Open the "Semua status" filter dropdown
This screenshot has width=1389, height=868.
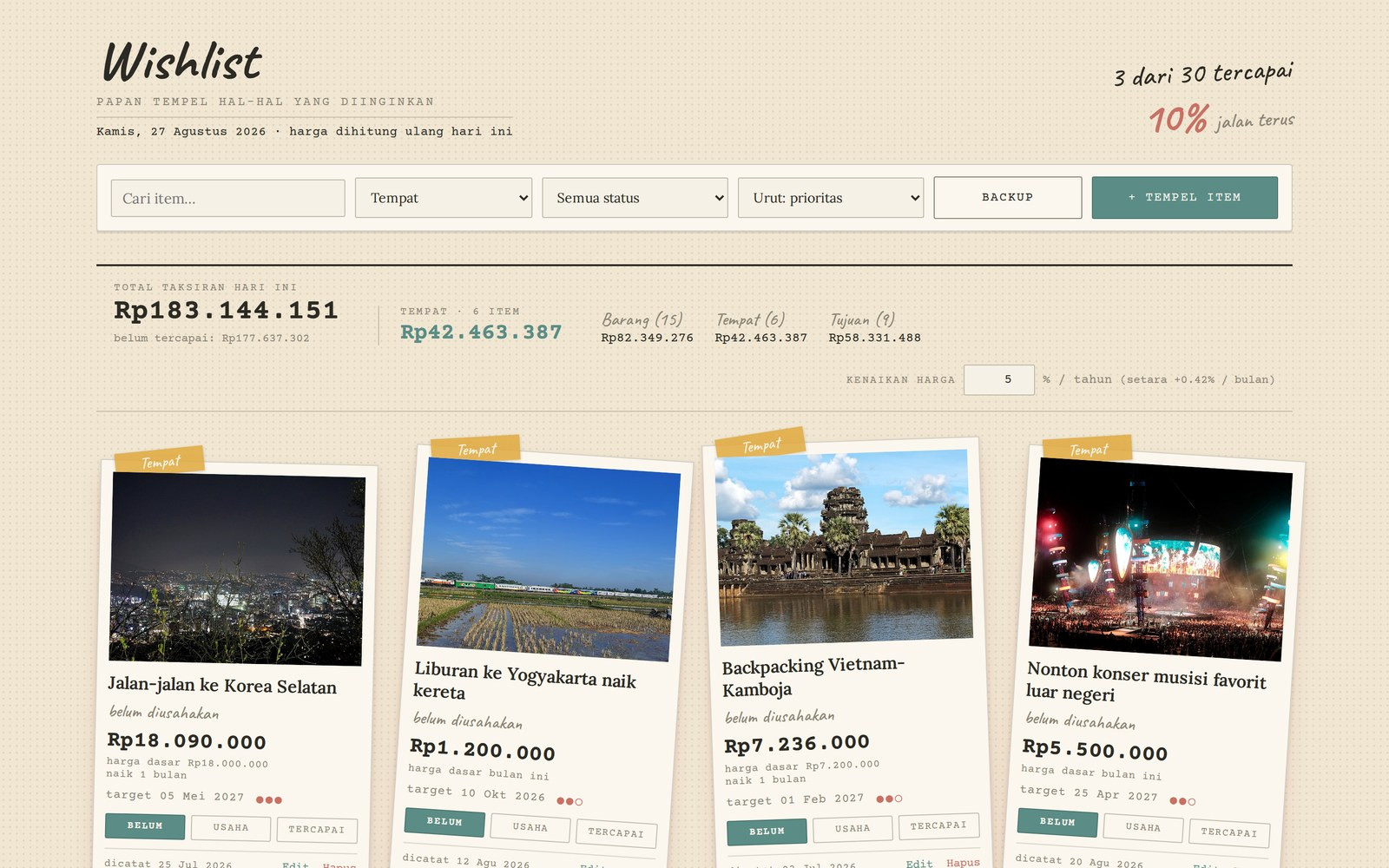(635, 198)
